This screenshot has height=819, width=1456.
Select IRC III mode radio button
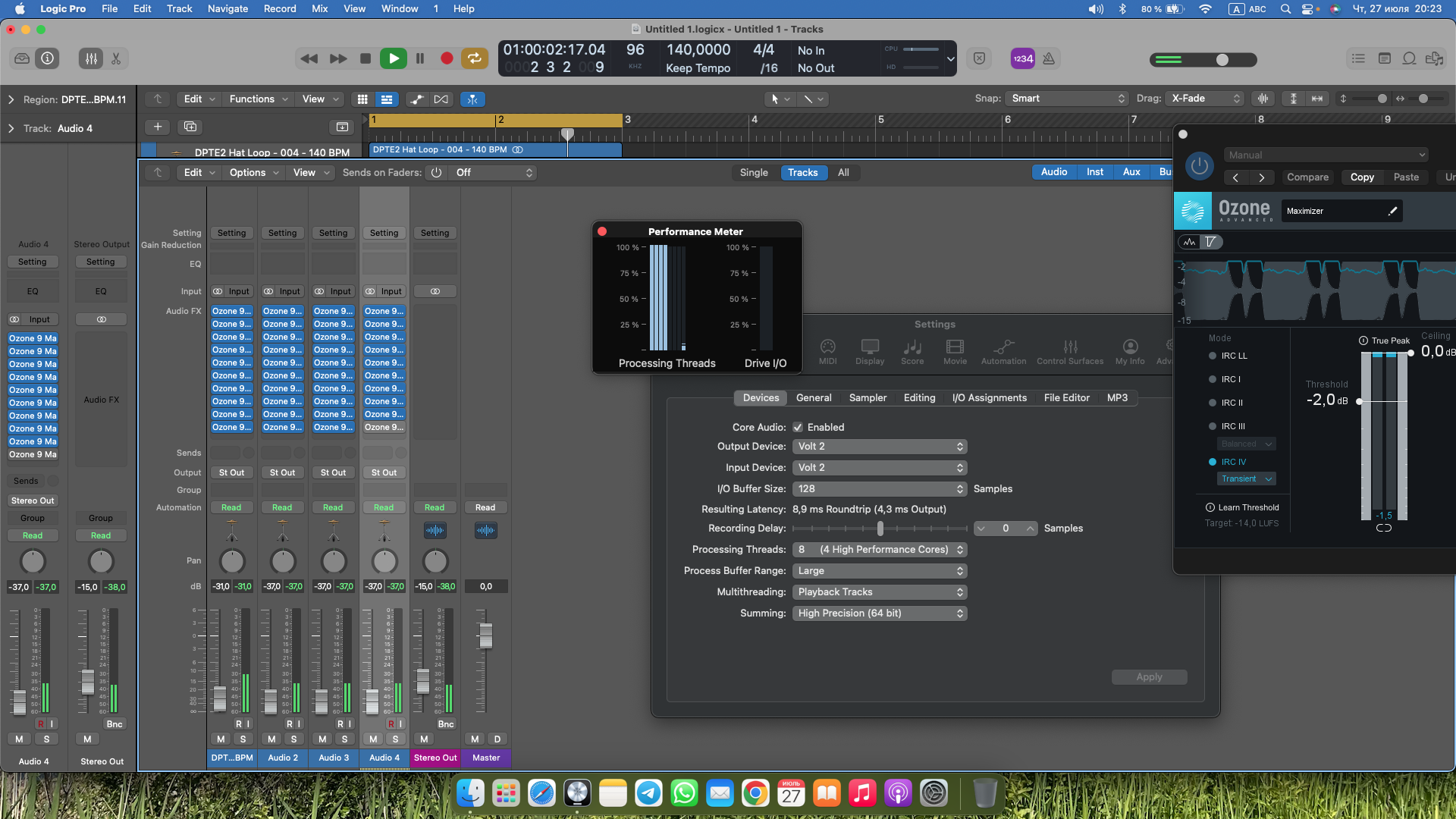point(1213,426)
